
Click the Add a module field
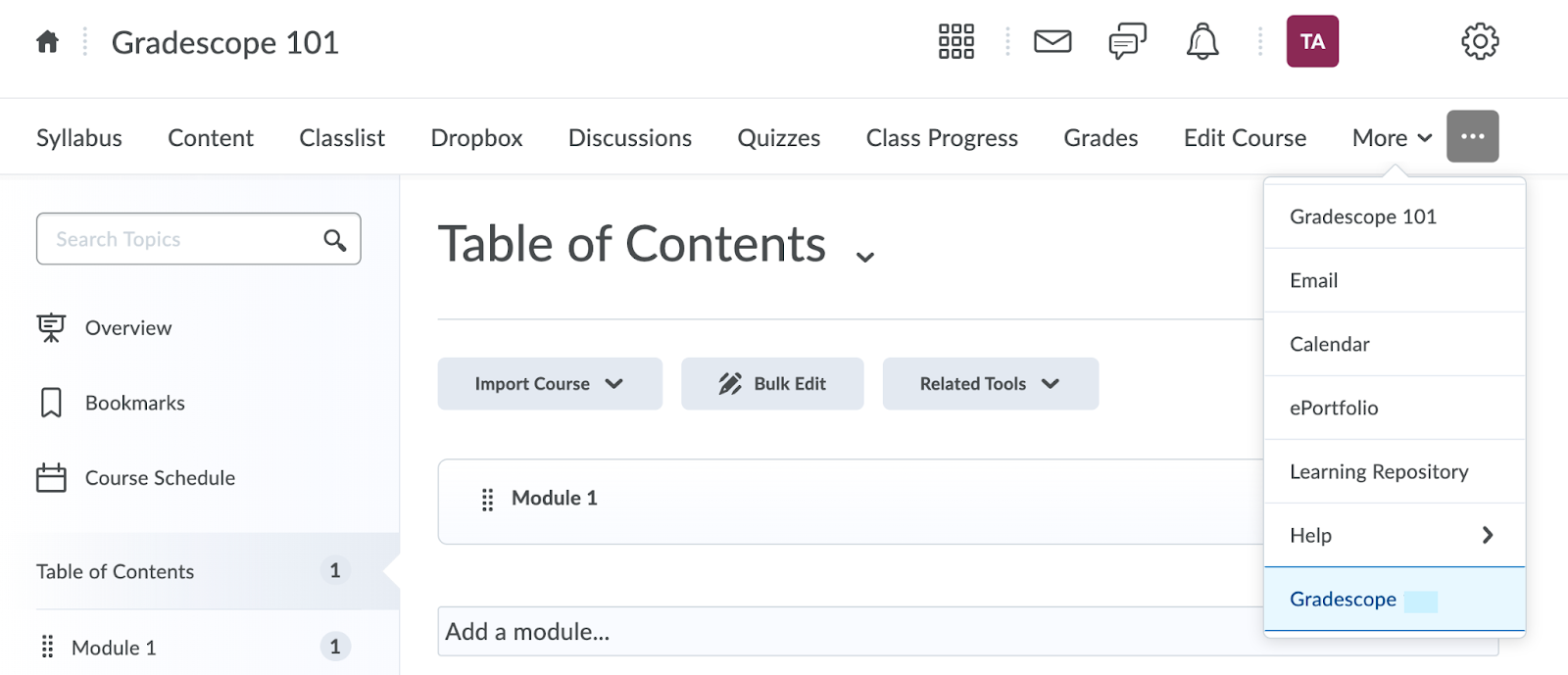click(686, 632)
